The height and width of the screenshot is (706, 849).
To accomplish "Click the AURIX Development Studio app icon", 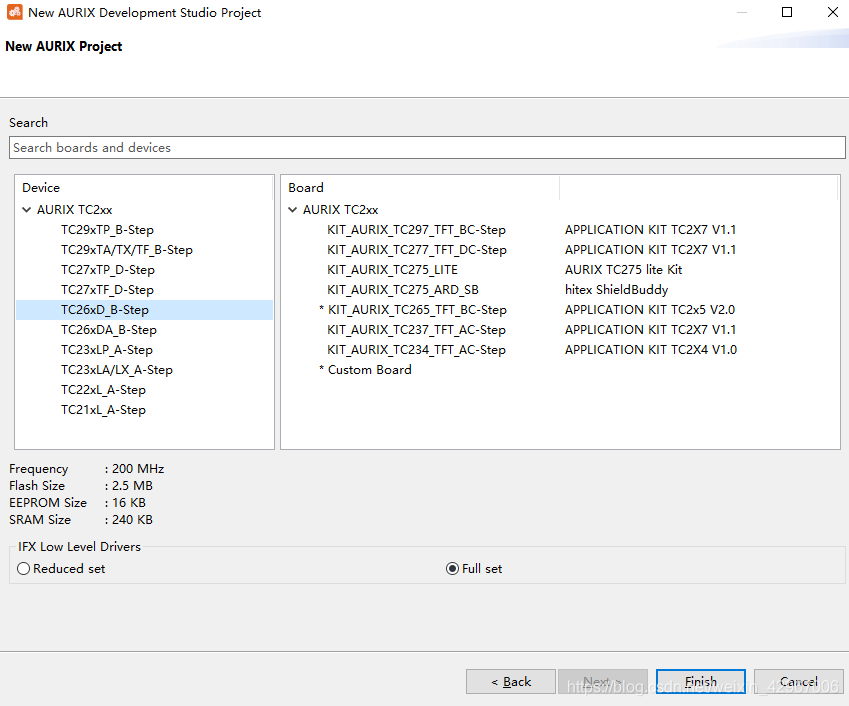I will [x=15, y=12].
